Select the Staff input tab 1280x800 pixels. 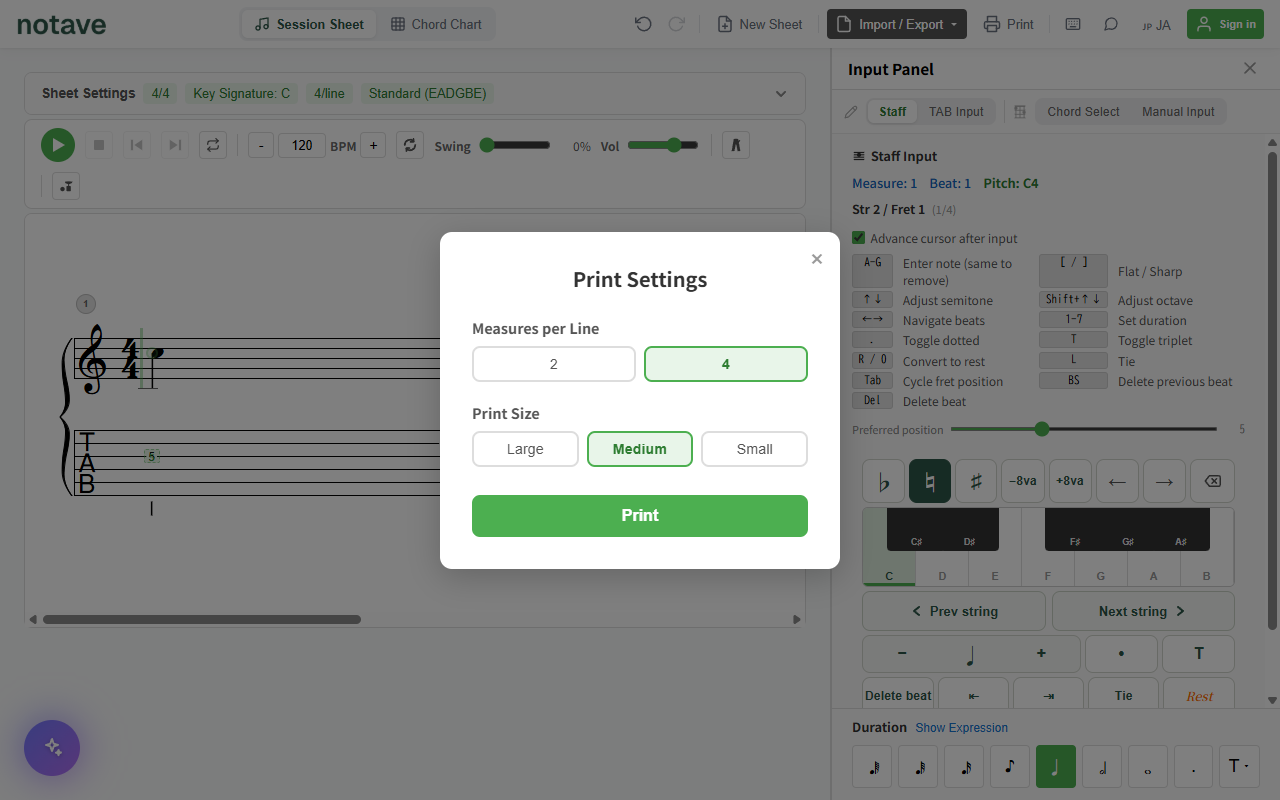[x=893, y=112]
